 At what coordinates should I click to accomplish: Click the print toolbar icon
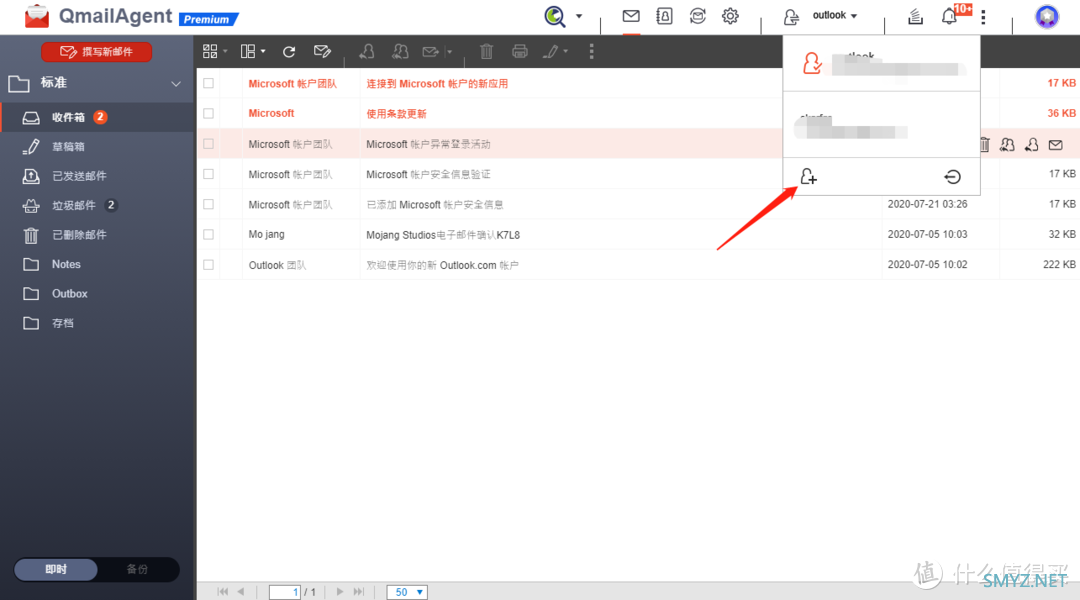(x=520, y=51)
